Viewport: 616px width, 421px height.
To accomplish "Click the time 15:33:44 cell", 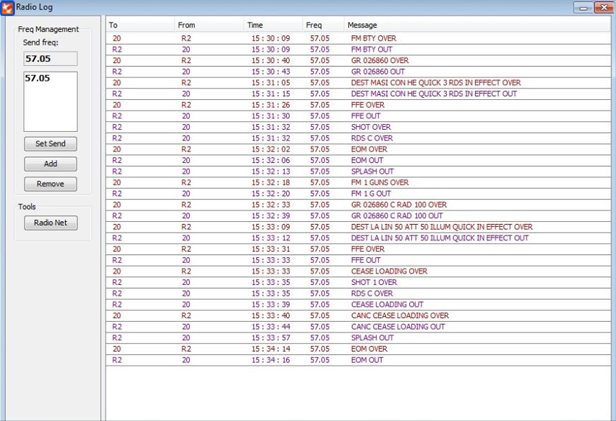I will (271, 327).
